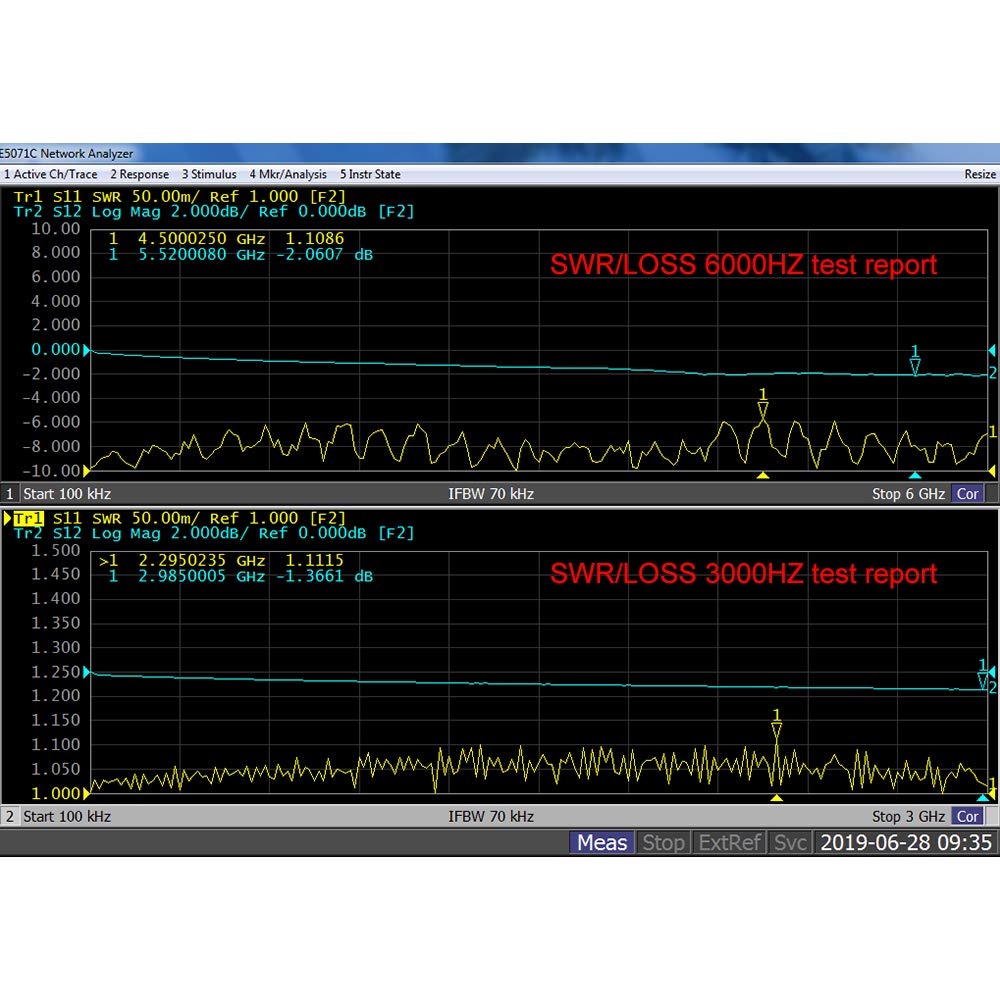Image resolution: width=1000 pixels, height=1000 pixels.
Task: Select cyan marker 1 on top S12 trace
Action: pyautogui.click(x=914, y=361)
